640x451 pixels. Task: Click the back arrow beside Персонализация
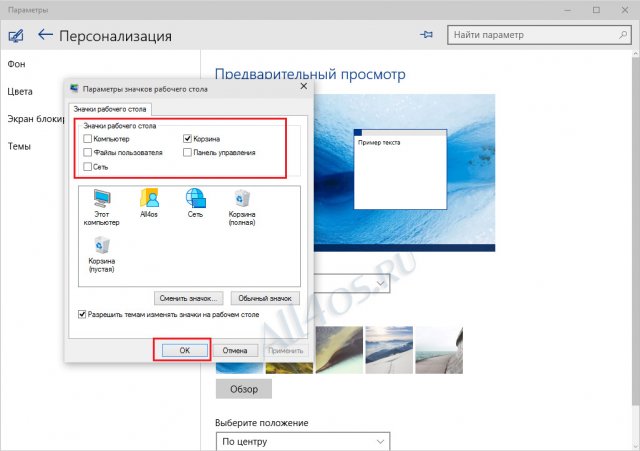[x=45, y=35]
